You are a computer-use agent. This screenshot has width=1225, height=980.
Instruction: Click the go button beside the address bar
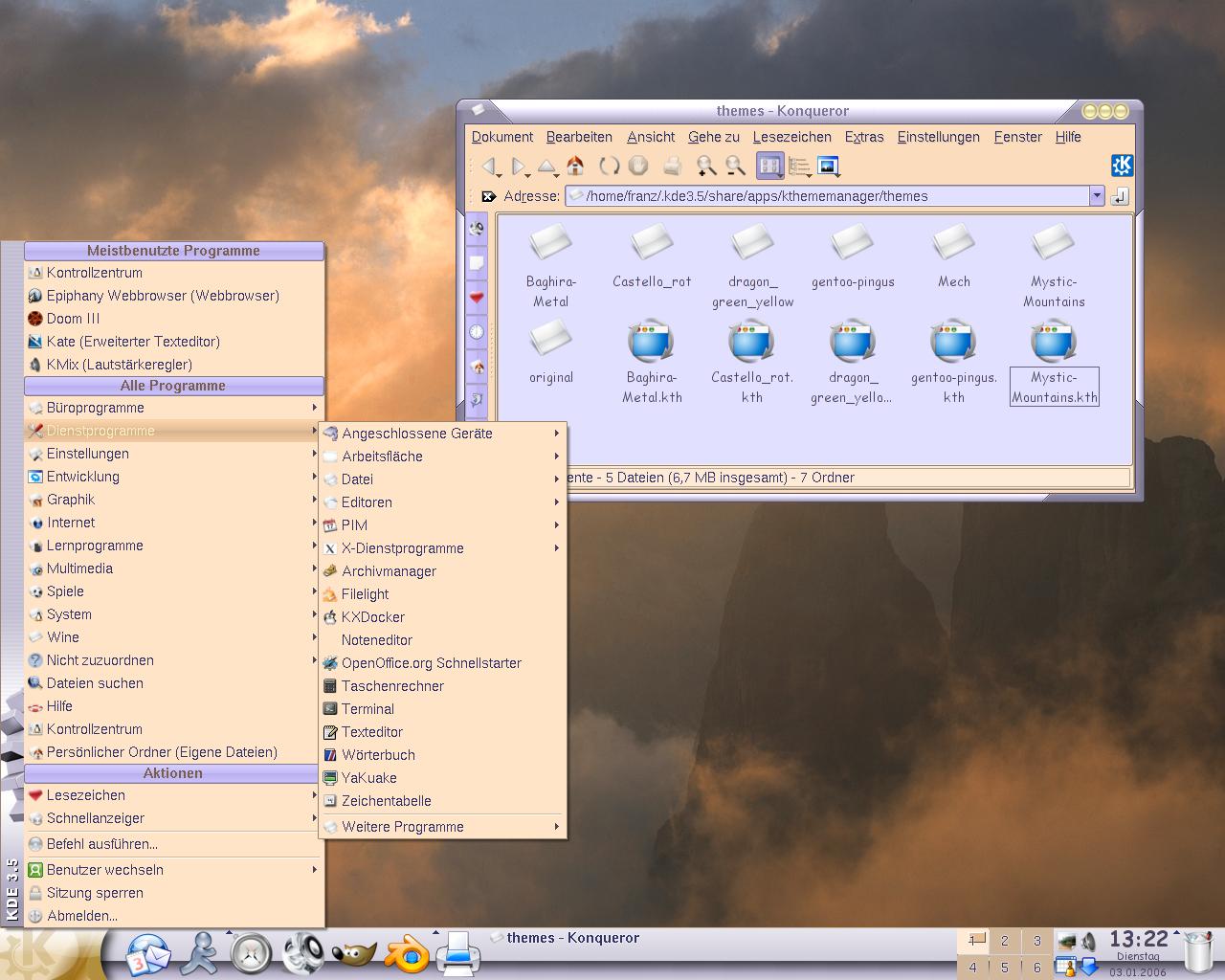(x=1120, y=196)
